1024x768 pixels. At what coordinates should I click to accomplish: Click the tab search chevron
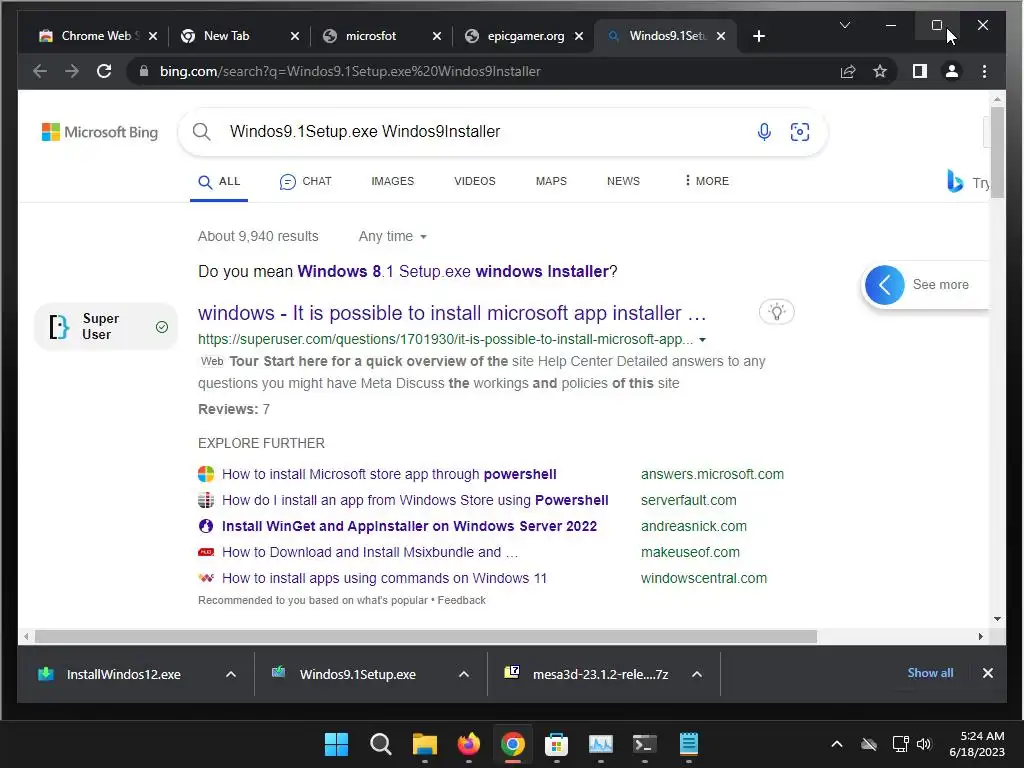[844, 25]
